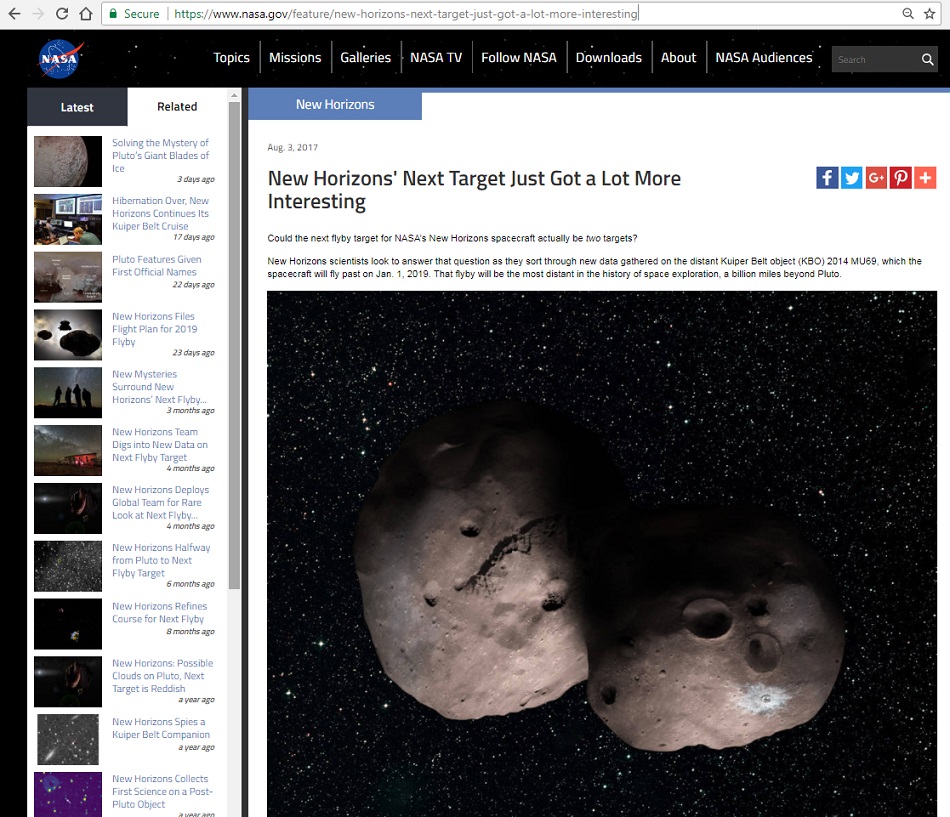Image resolution: width=950 pixels, height=817 pixels.
Task: Open Solving the Mystery of Pluto's Giant Blades link
Action: click(x=161, y=155)
